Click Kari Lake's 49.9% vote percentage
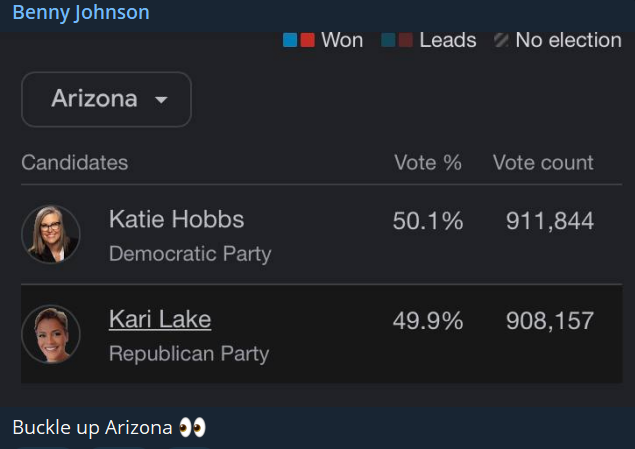The image size is (635, 449). [428, 320]
